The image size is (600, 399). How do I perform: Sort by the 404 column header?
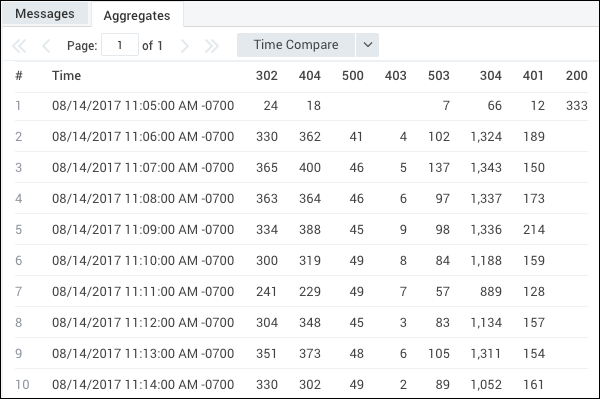[310, 75]
